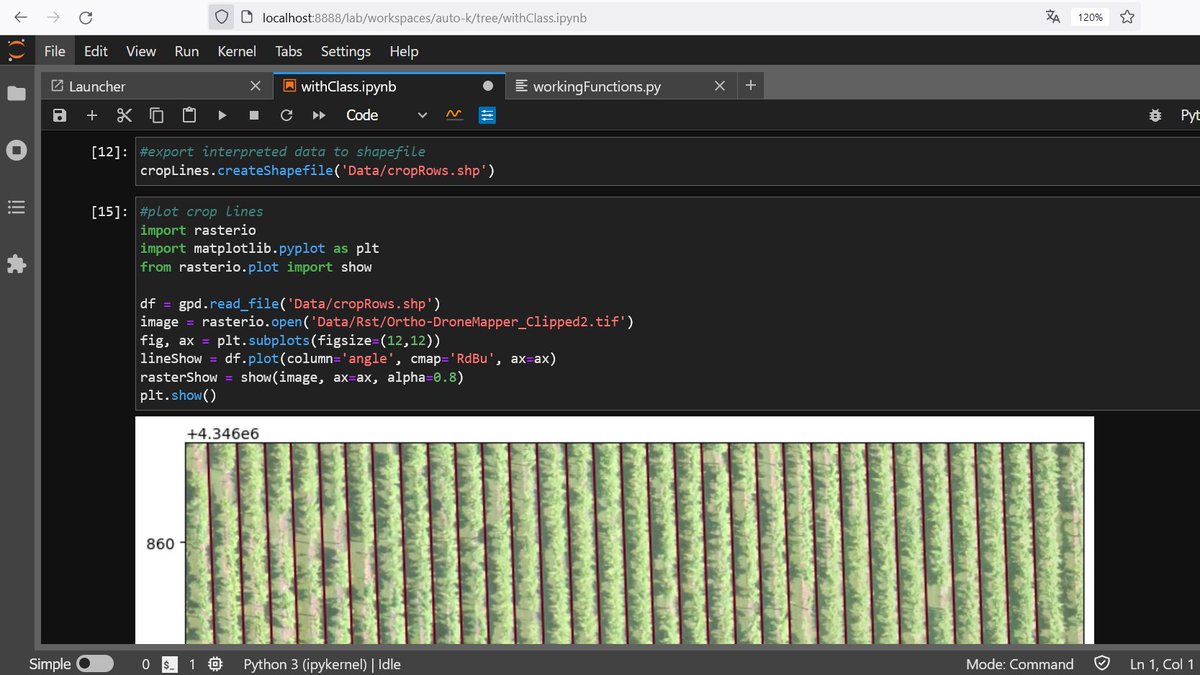This screenshot has height=675, width=1200.
Task: Click the plt.show() code line
Action: click(x=178, y=396)
